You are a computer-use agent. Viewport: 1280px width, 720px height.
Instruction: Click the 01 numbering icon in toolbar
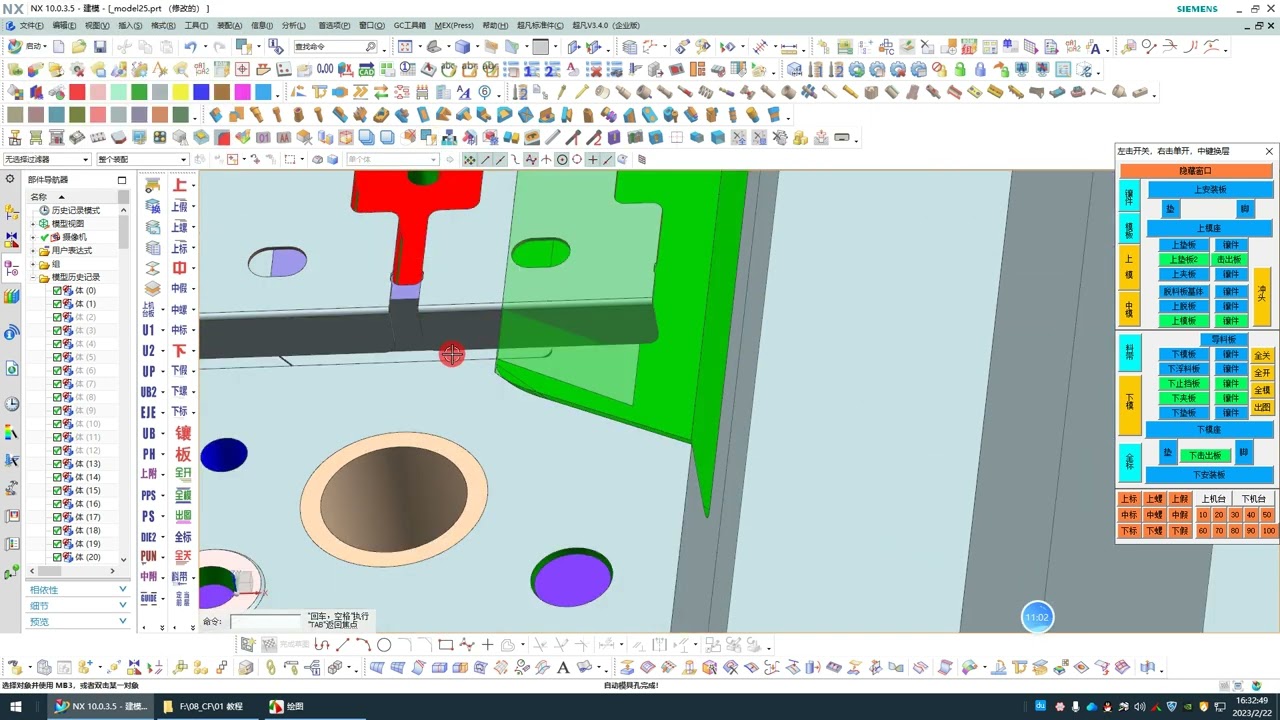click(x=263, y=138)
